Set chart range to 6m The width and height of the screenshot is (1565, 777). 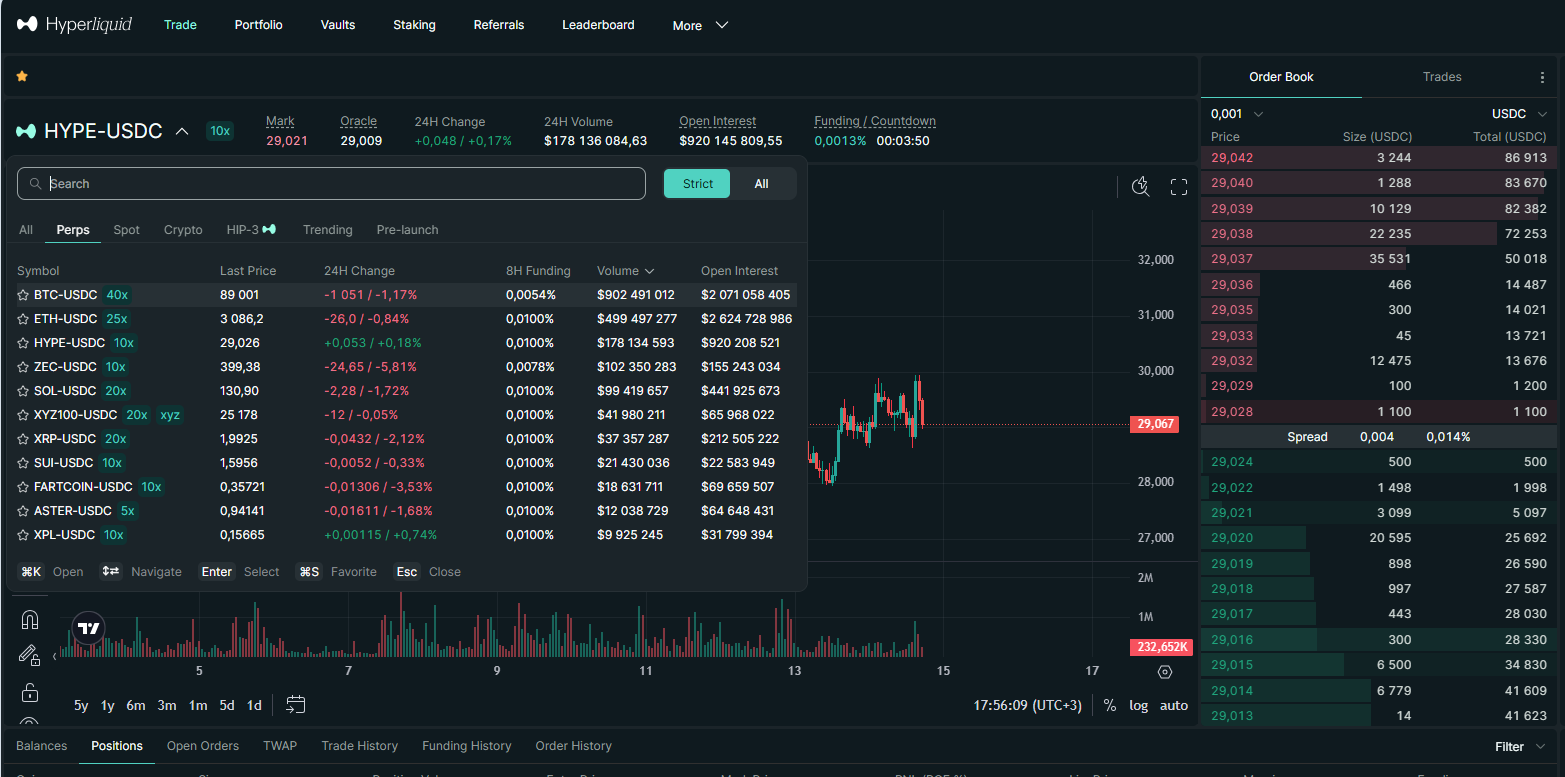click(x=136, y=705)
